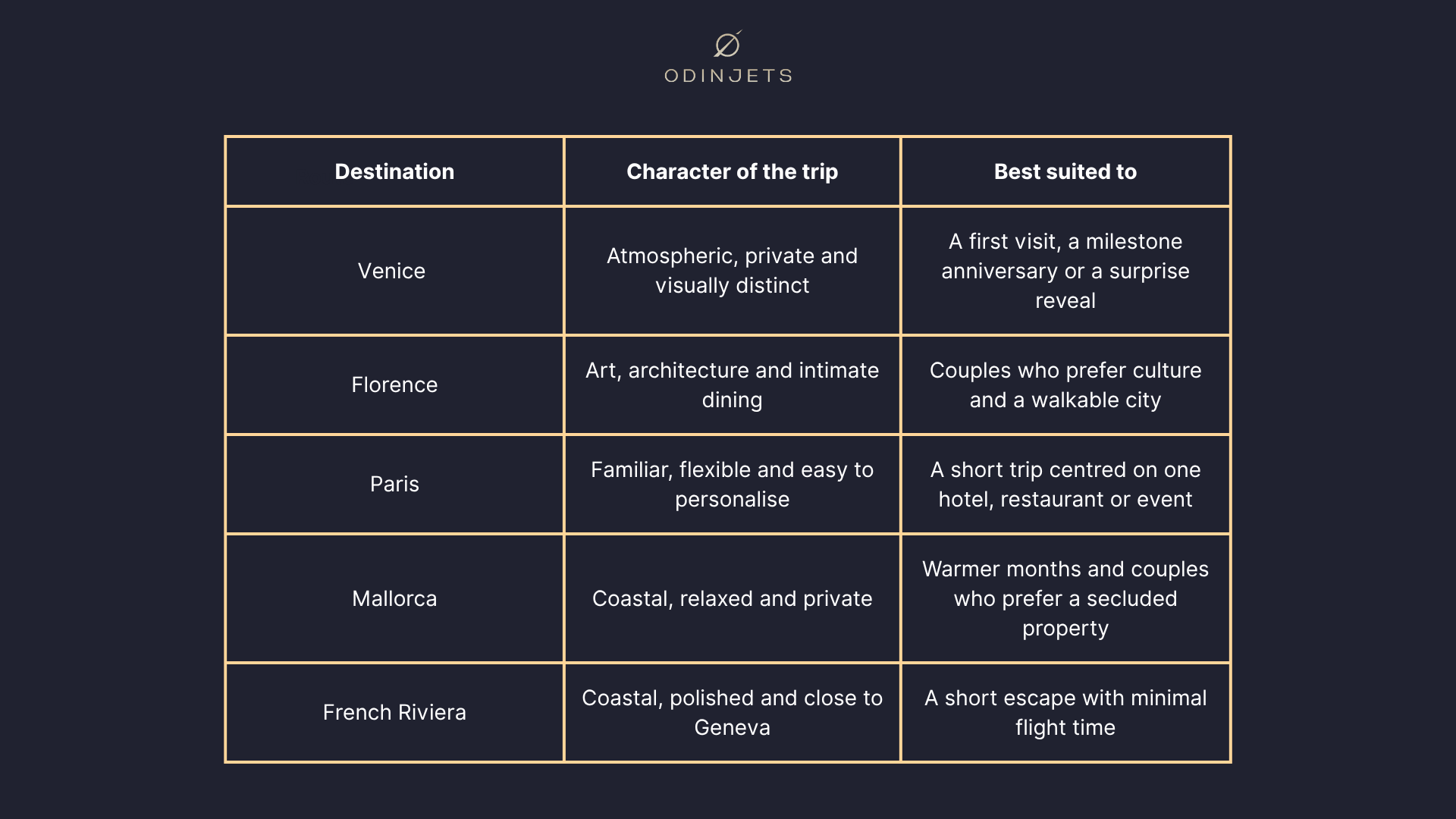Click the Paris destination cell
The width and height of the screenshot is (1456, 819).
click(394, 484)
